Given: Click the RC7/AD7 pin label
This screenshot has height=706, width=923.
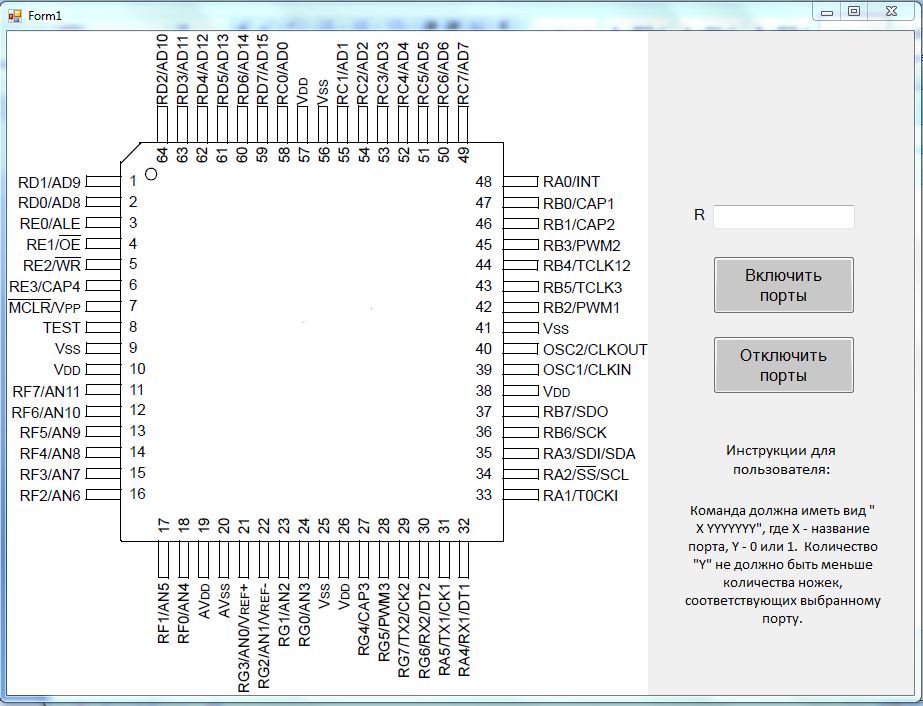Looking at the screenshot, I should click(x=464, y=74).
